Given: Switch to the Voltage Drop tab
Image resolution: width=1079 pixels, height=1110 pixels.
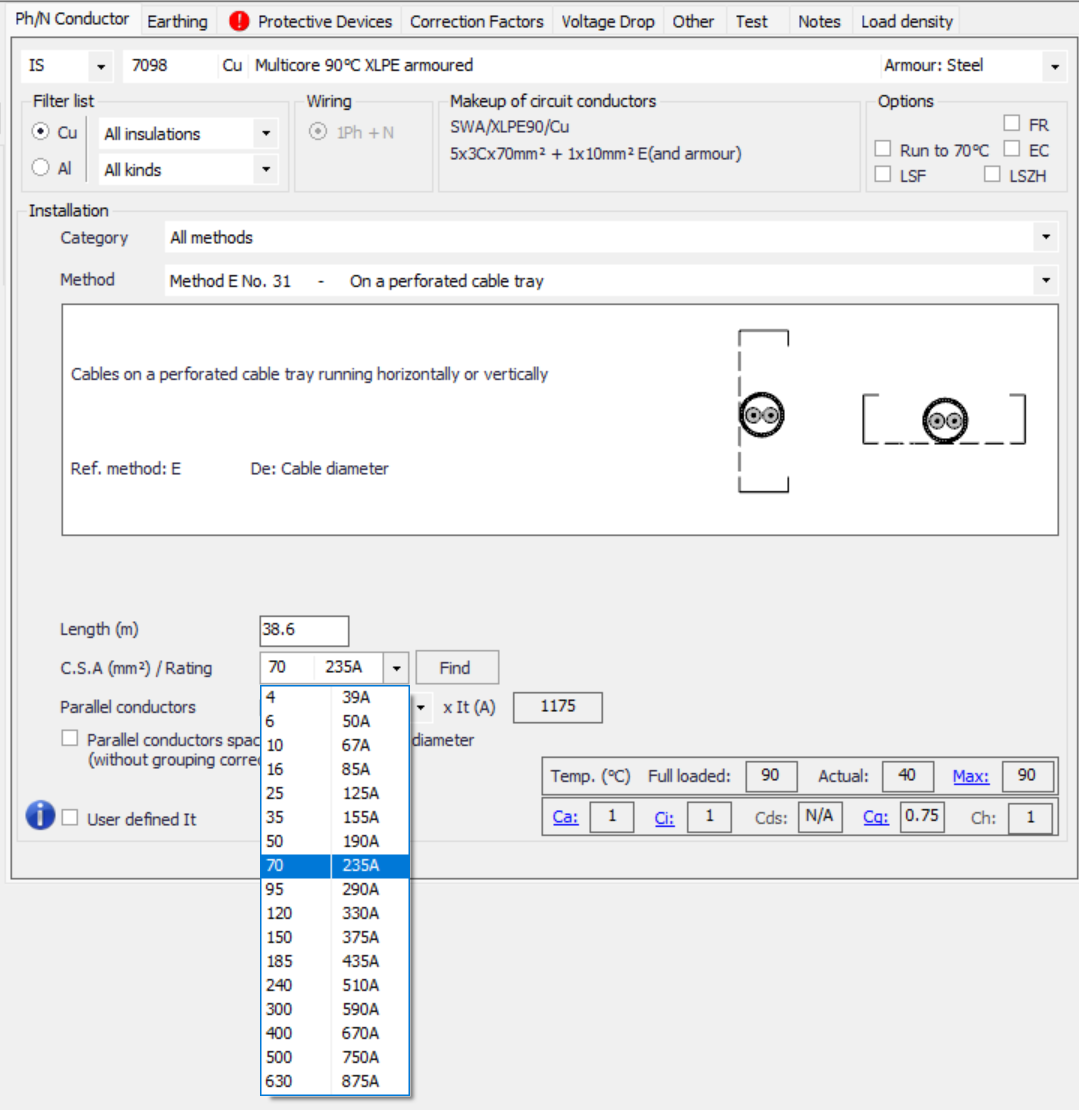Looking at the screenshot, I should (607, 21).
